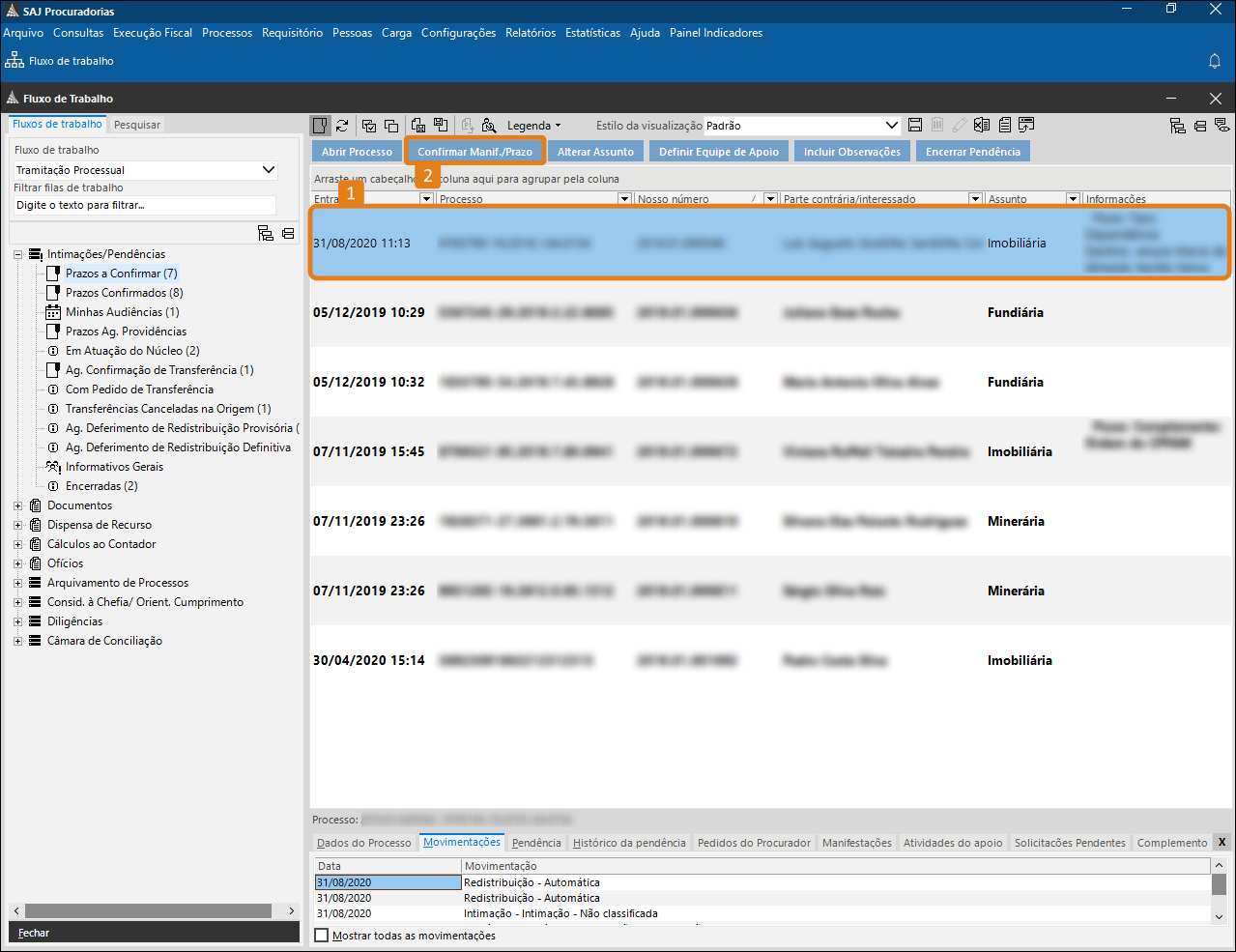Click the select-all checkmark icon in toolbar
This screenshot has height=952, width=1236.
368,126
